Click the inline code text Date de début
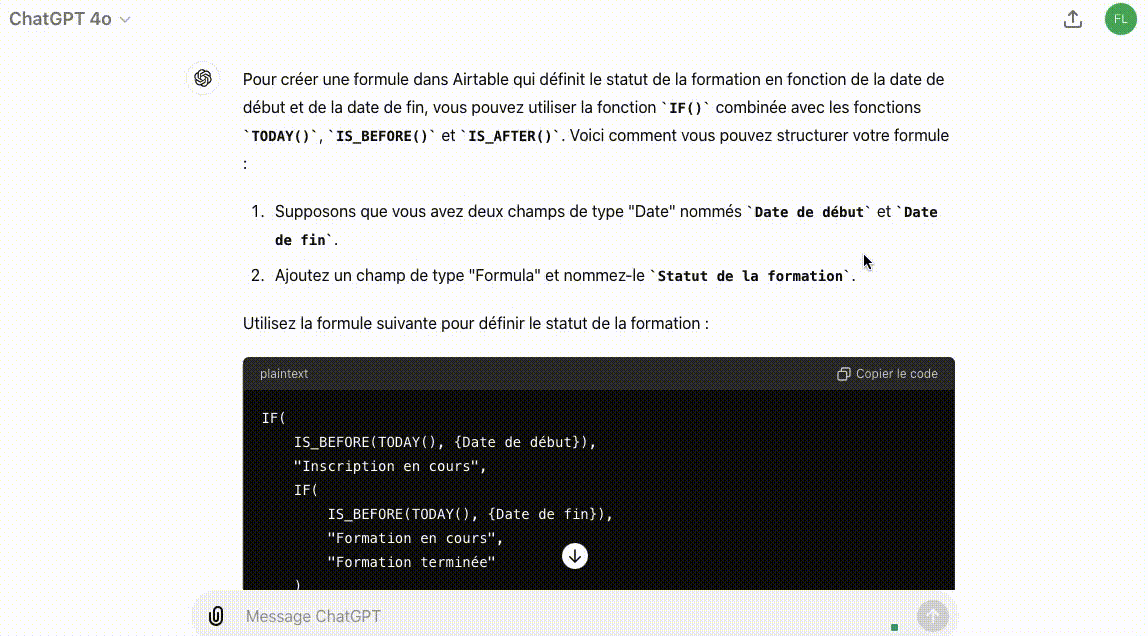 point(809,212)
